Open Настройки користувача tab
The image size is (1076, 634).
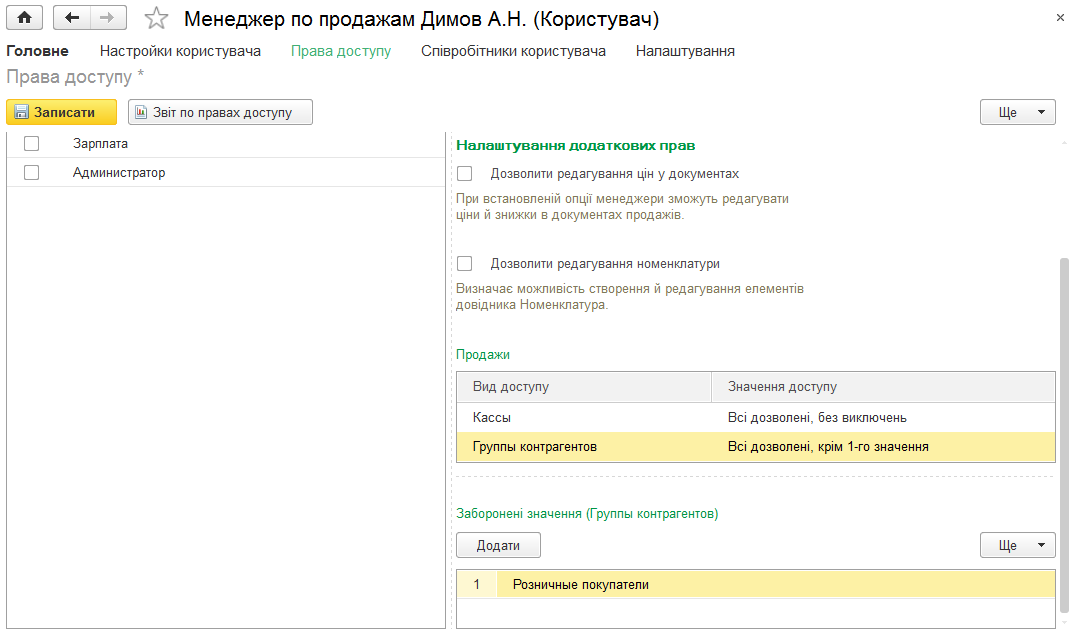180,51
